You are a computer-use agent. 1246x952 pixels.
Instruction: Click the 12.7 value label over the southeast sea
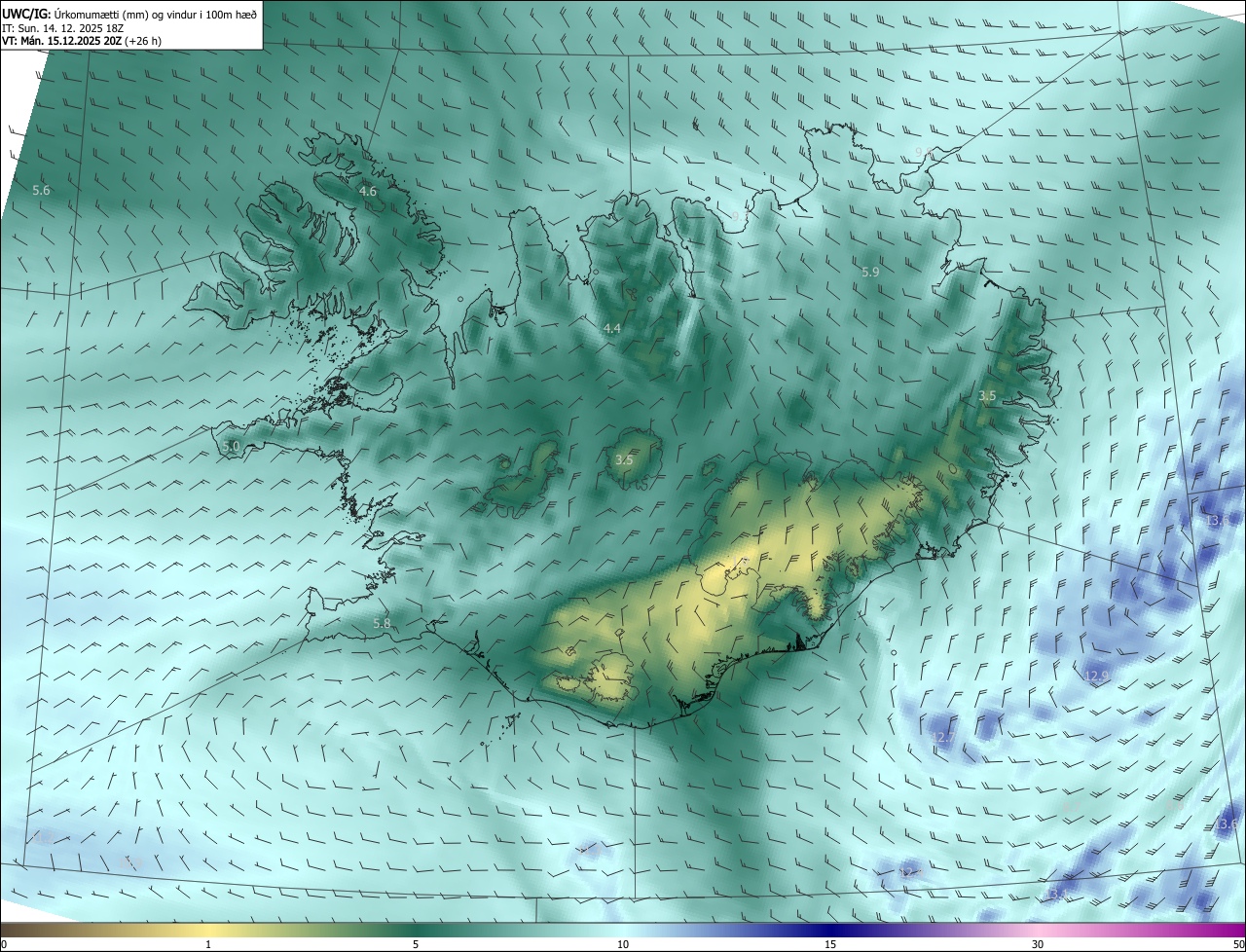(x=943, y=738)
